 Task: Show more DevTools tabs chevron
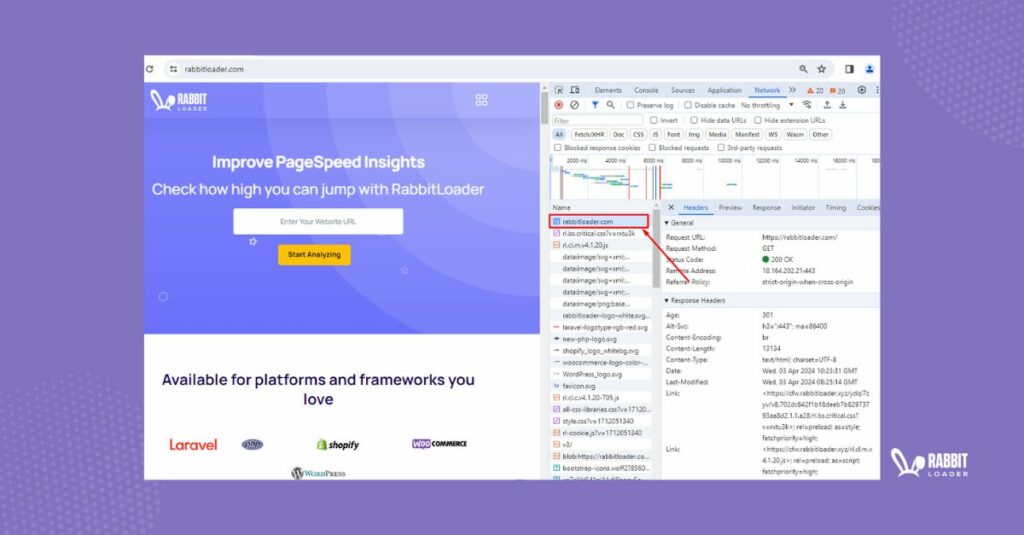click(792, 90)
